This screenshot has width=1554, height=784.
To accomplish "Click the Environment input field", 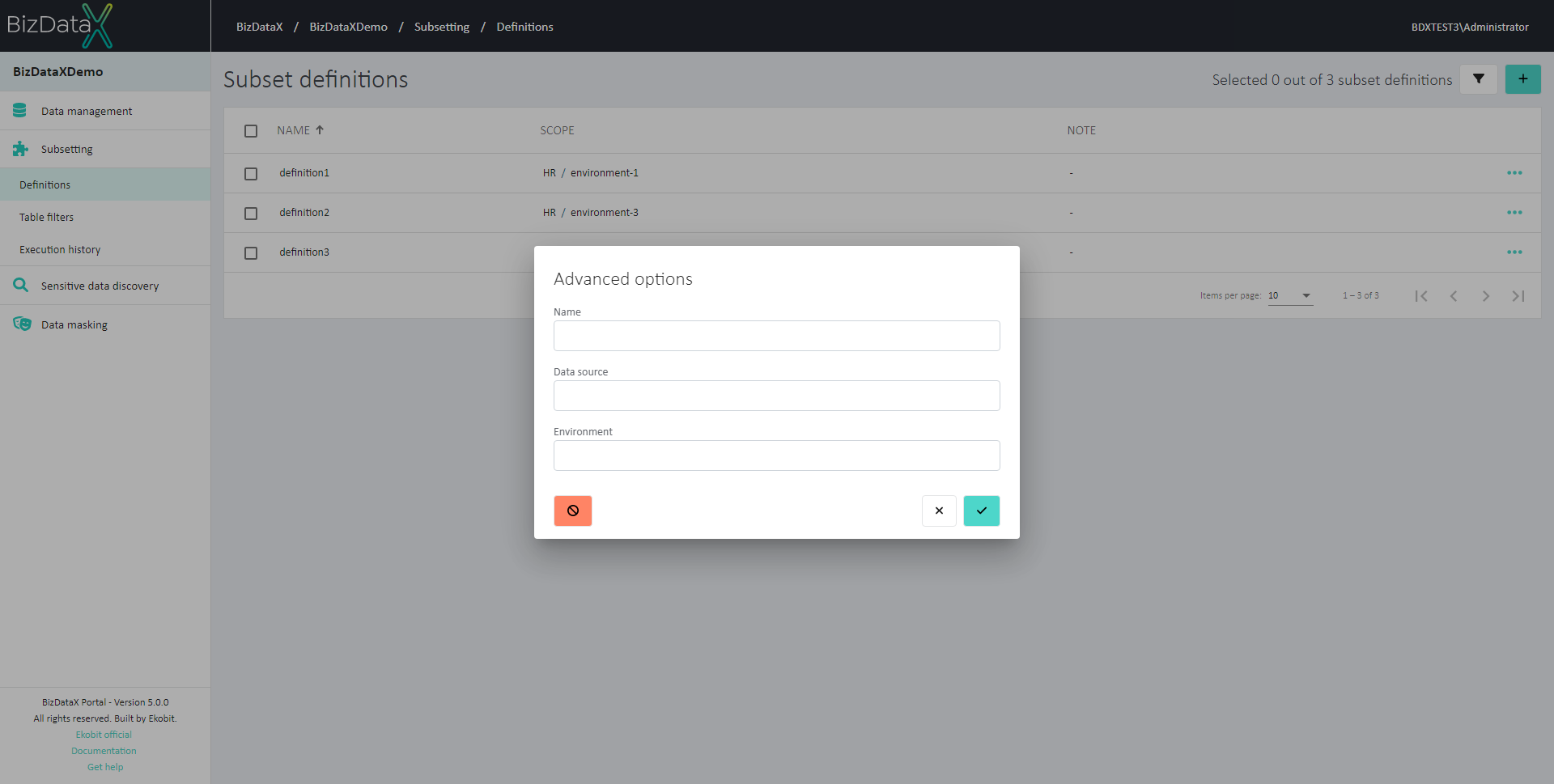I will pyautogui.click(x=777, y=456).
